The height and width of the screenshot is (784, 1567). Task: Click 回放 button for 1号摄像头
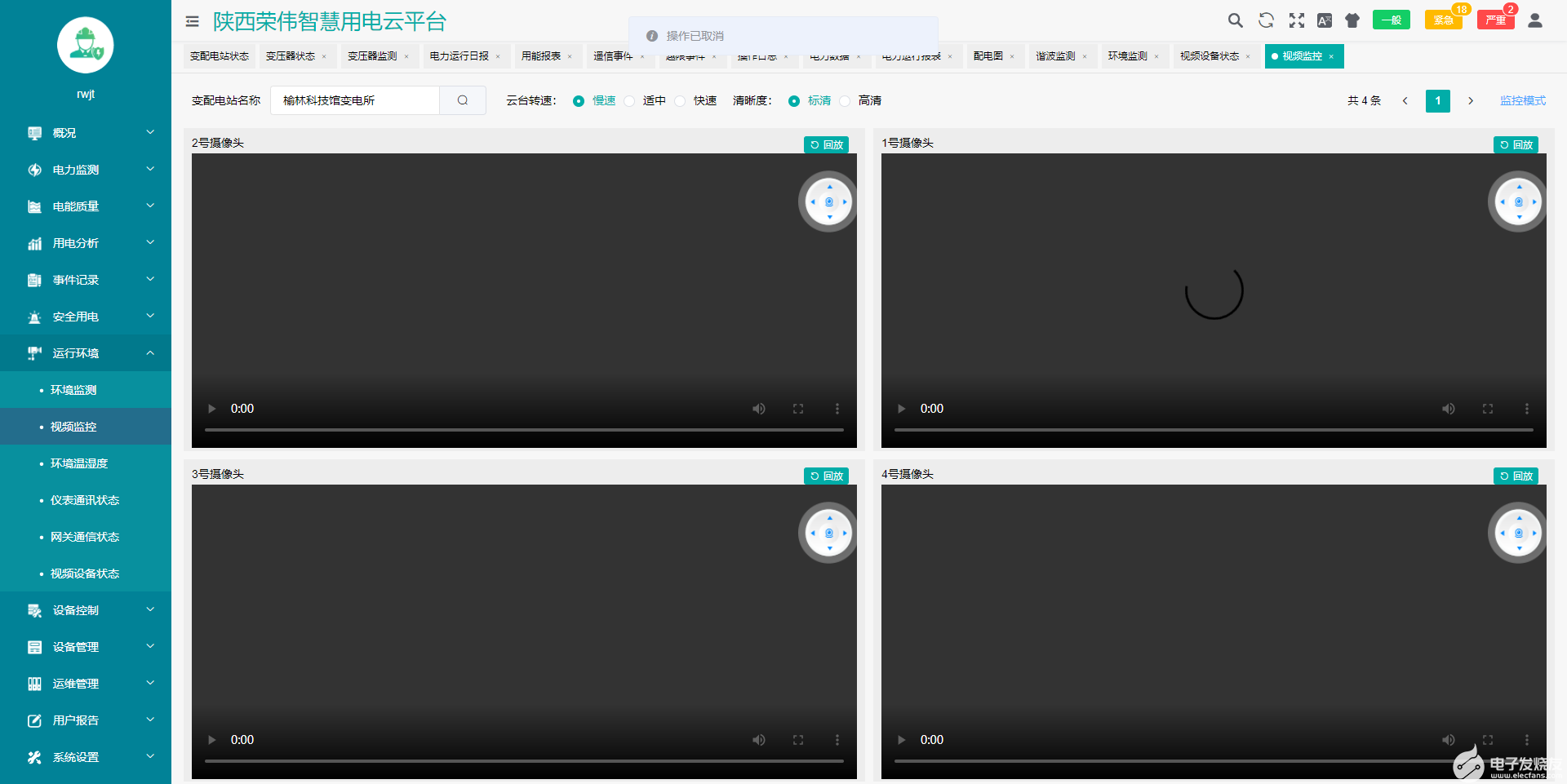tap(1516, 144)
